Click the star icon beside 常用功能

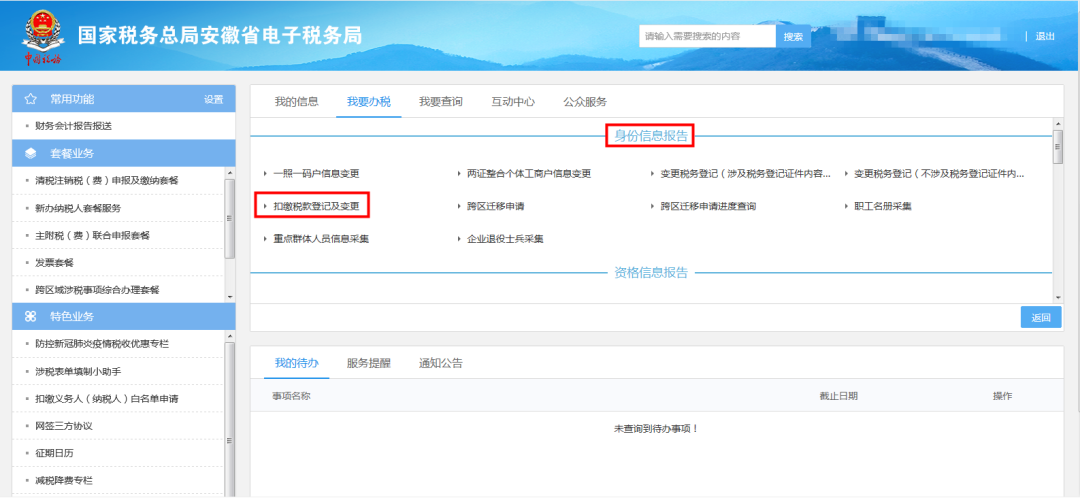point(30,99)
